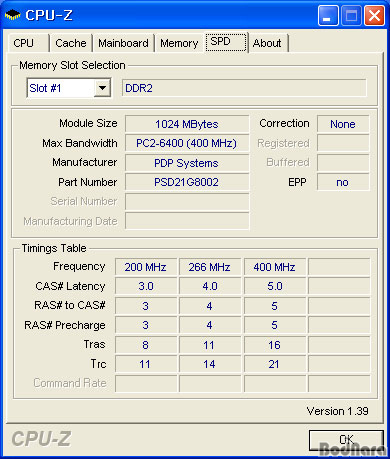This screenshot has width=390, height=459.
Task: Click the Part Number label
Action: coord(88,182)
